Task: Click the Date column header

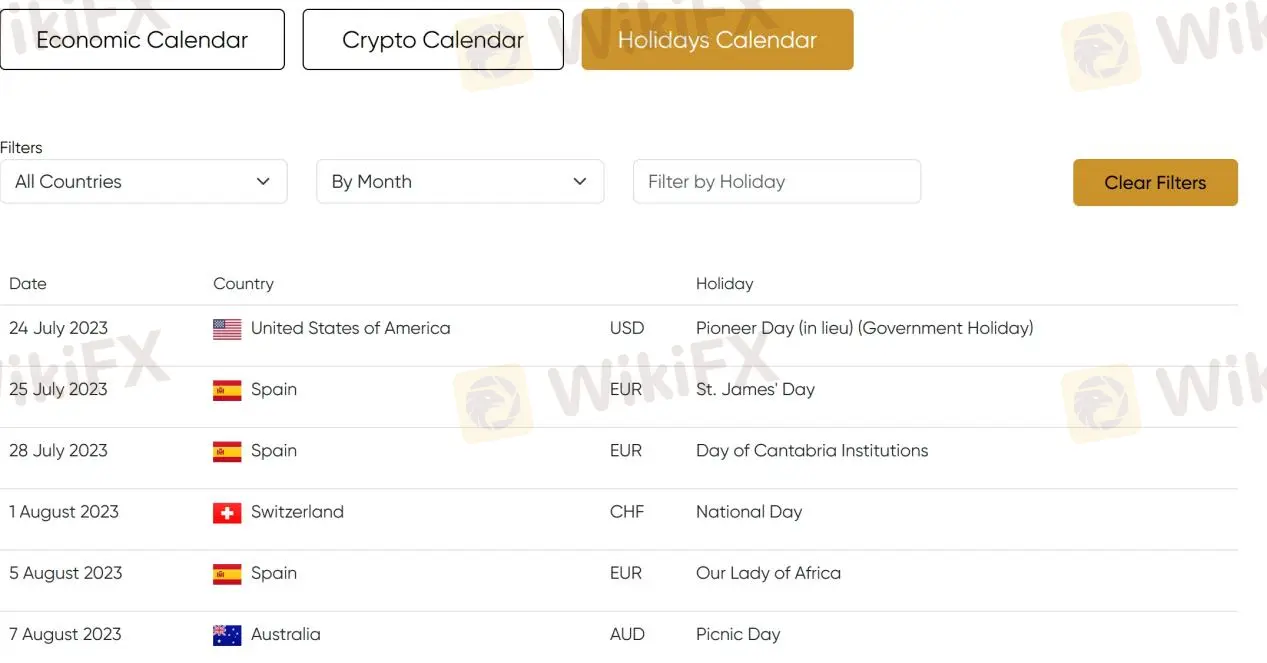Action: pyautogui.click(x=27, y=283)
